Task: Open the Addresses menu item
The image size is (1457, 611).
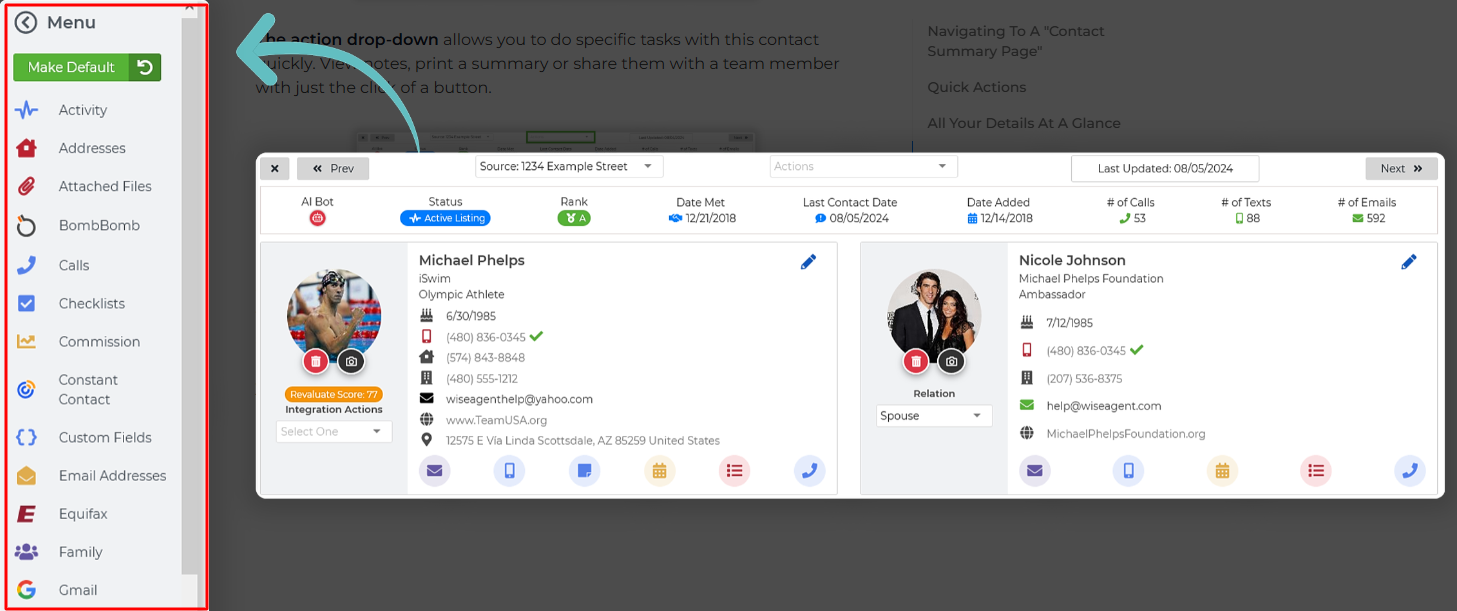Action: [x=92, y=148]
